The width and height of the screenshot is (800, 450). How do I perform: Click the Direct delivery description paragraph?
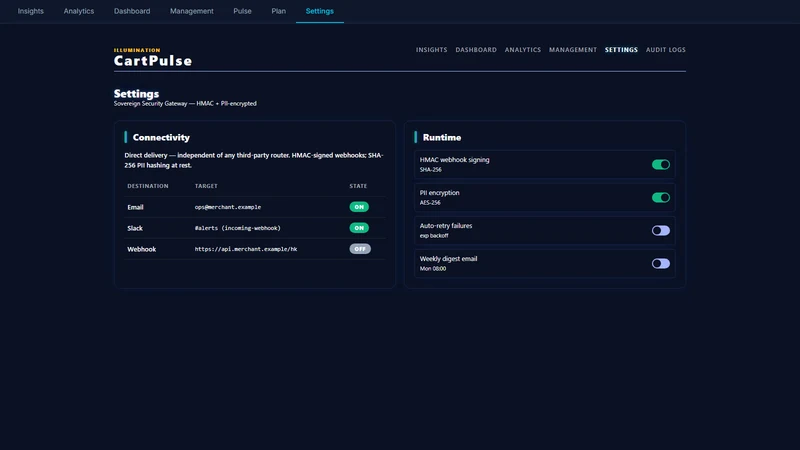[x=254, y=160]
